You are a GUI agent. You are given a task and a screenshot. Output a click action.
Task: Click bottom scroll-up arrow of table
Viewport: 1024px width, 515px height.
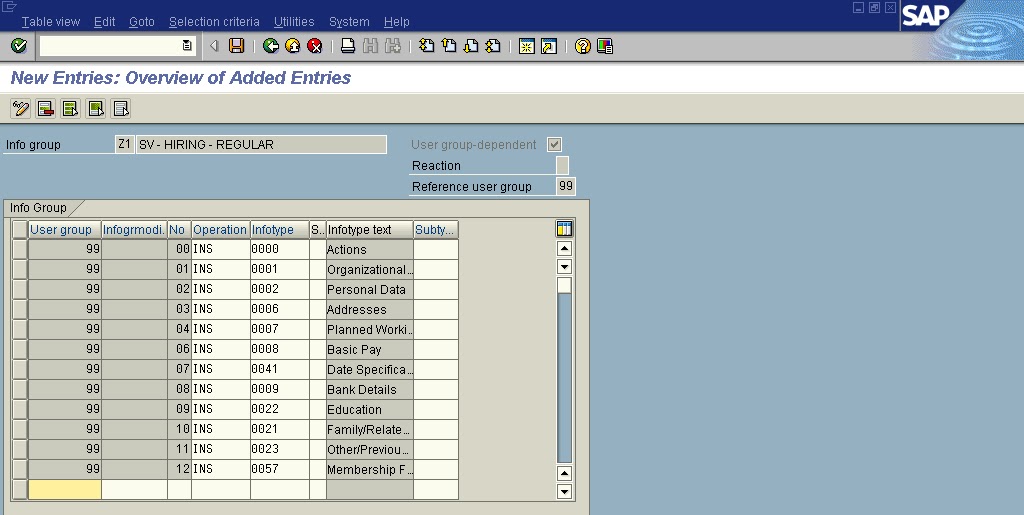[564, 473]
